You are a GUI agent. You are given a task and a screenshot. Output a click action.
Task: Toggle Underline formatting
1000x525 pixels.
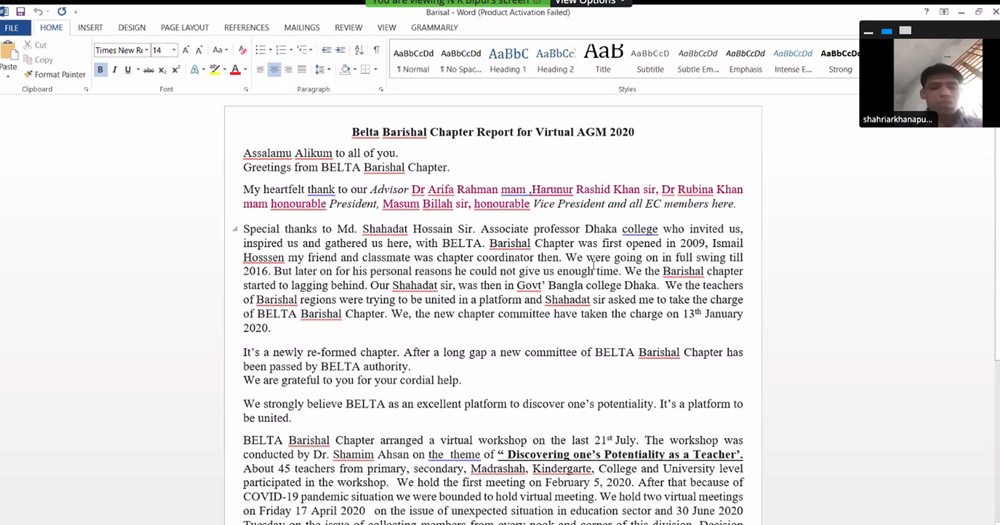[128, 70]
